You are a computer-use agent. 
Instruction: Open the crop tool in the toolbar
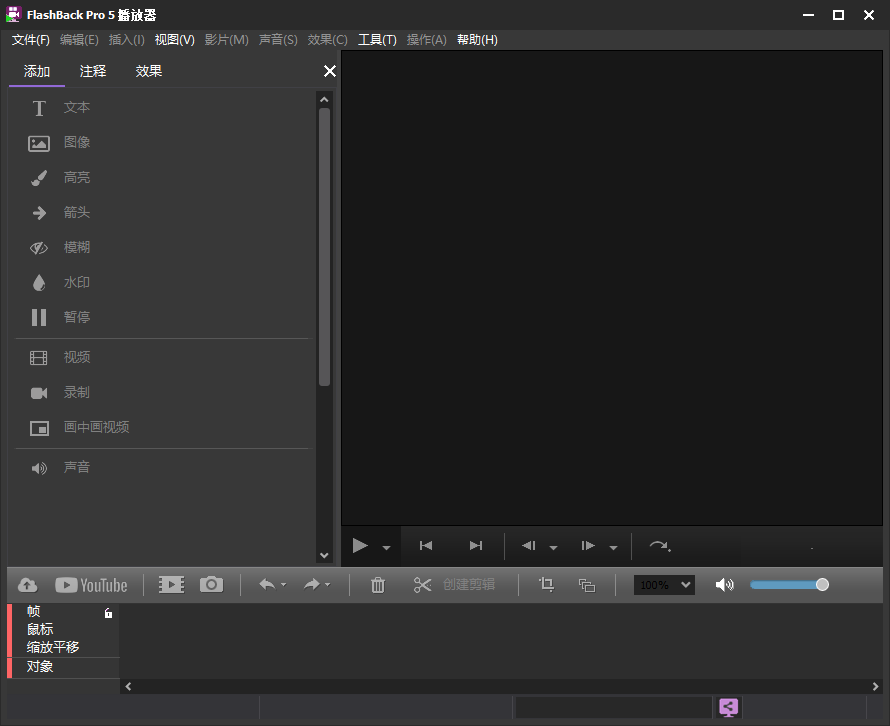pyautogui.click(x=547, y=584)
